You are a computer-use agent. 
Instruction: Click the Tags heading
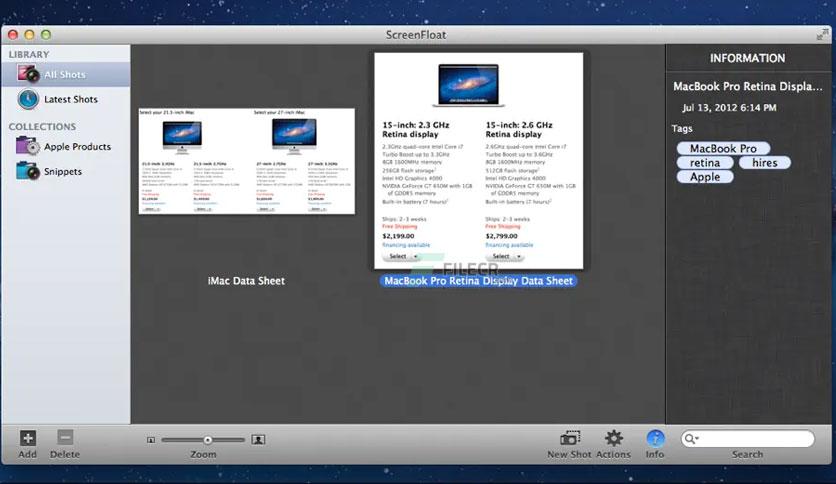click(682, 128)
